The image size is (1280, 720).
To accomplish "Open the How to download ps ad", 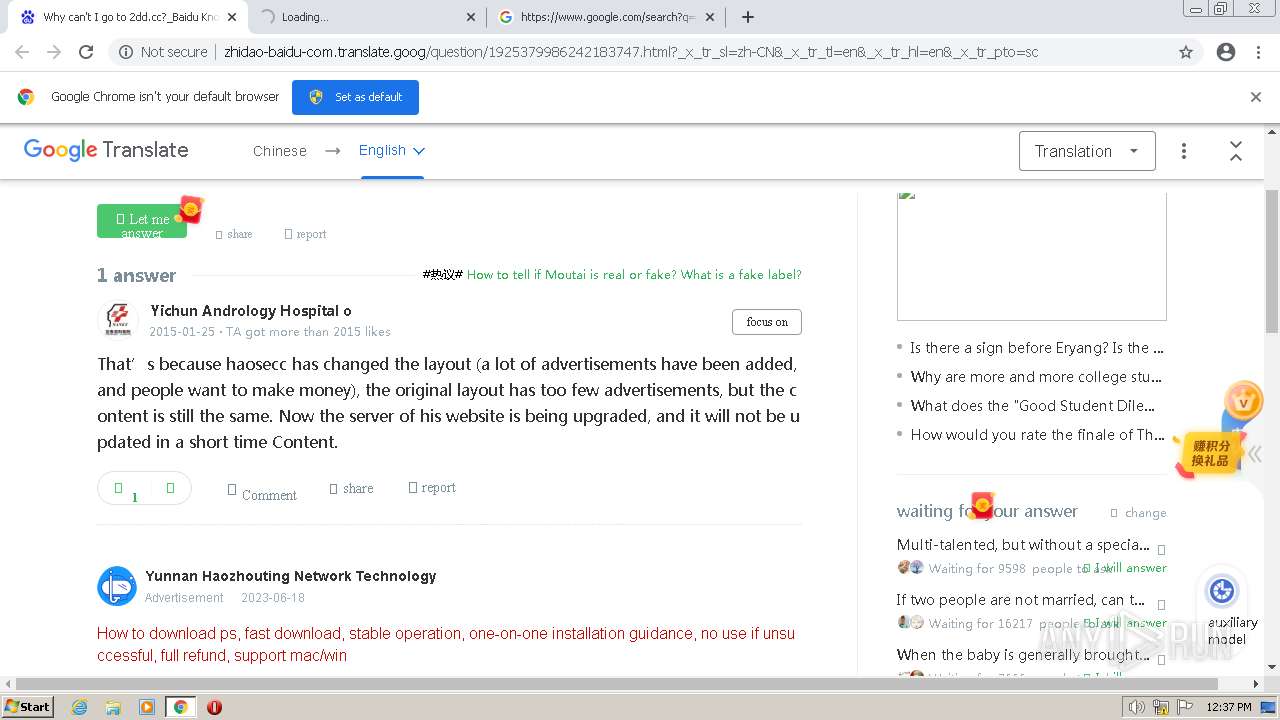I will 446,644.
